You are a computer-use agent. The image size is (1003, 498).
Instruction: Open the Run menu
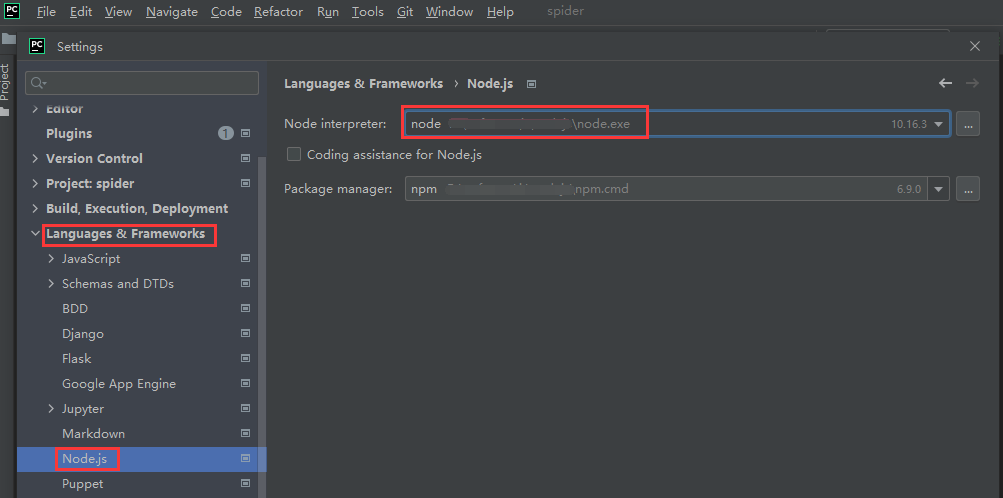pos(328,12)
